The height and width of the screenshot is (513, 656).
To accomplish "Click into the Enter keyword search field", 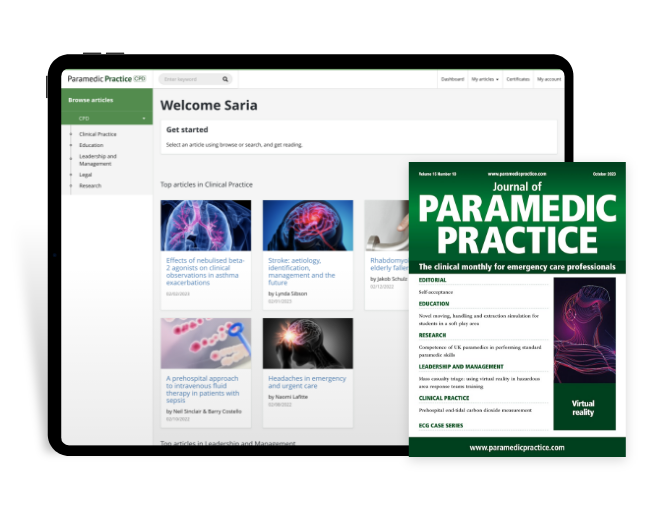I will click(x=190, y=79).
